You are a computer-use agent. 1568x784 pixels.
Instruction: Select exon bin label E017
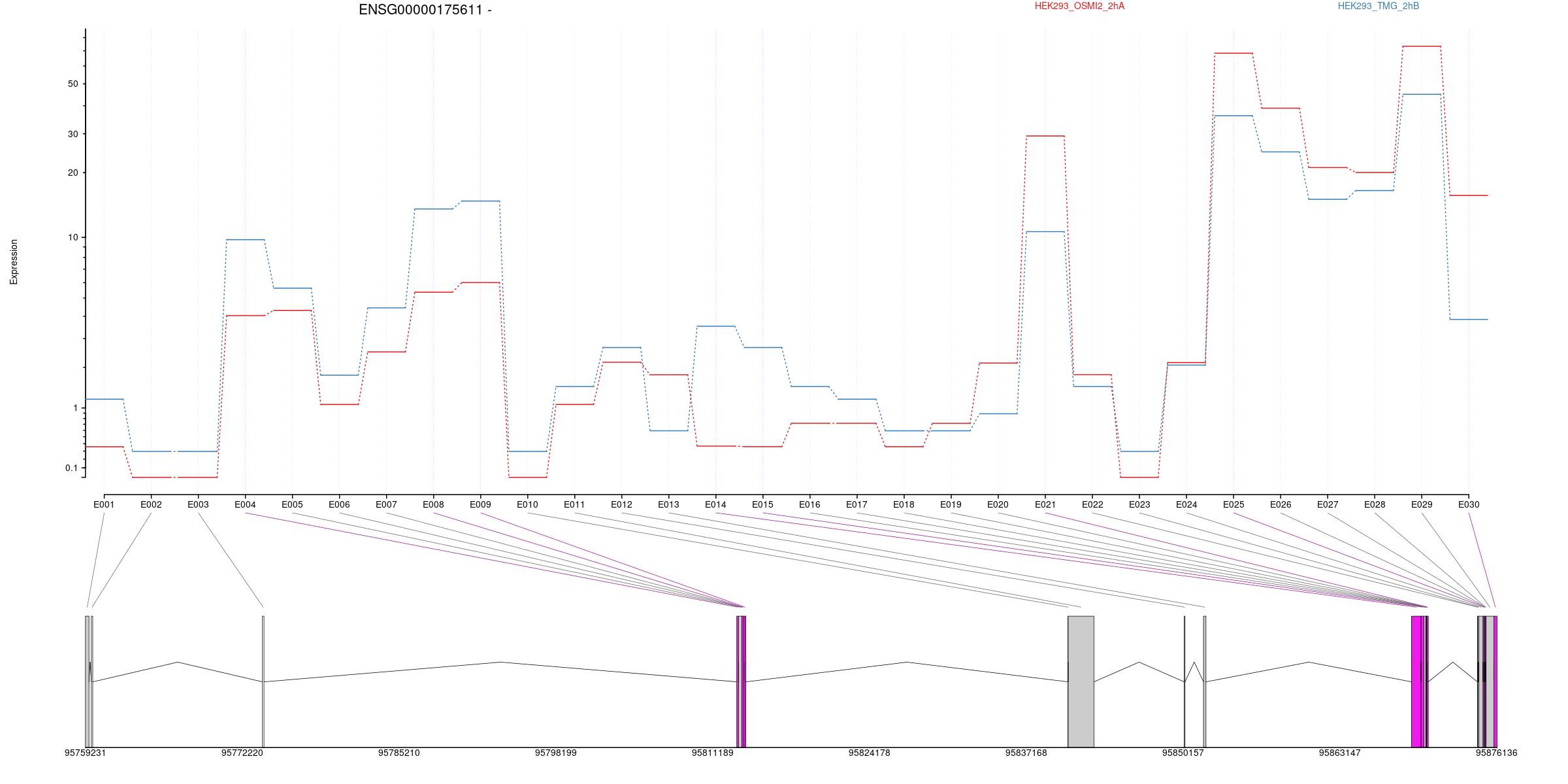[857, 504]
